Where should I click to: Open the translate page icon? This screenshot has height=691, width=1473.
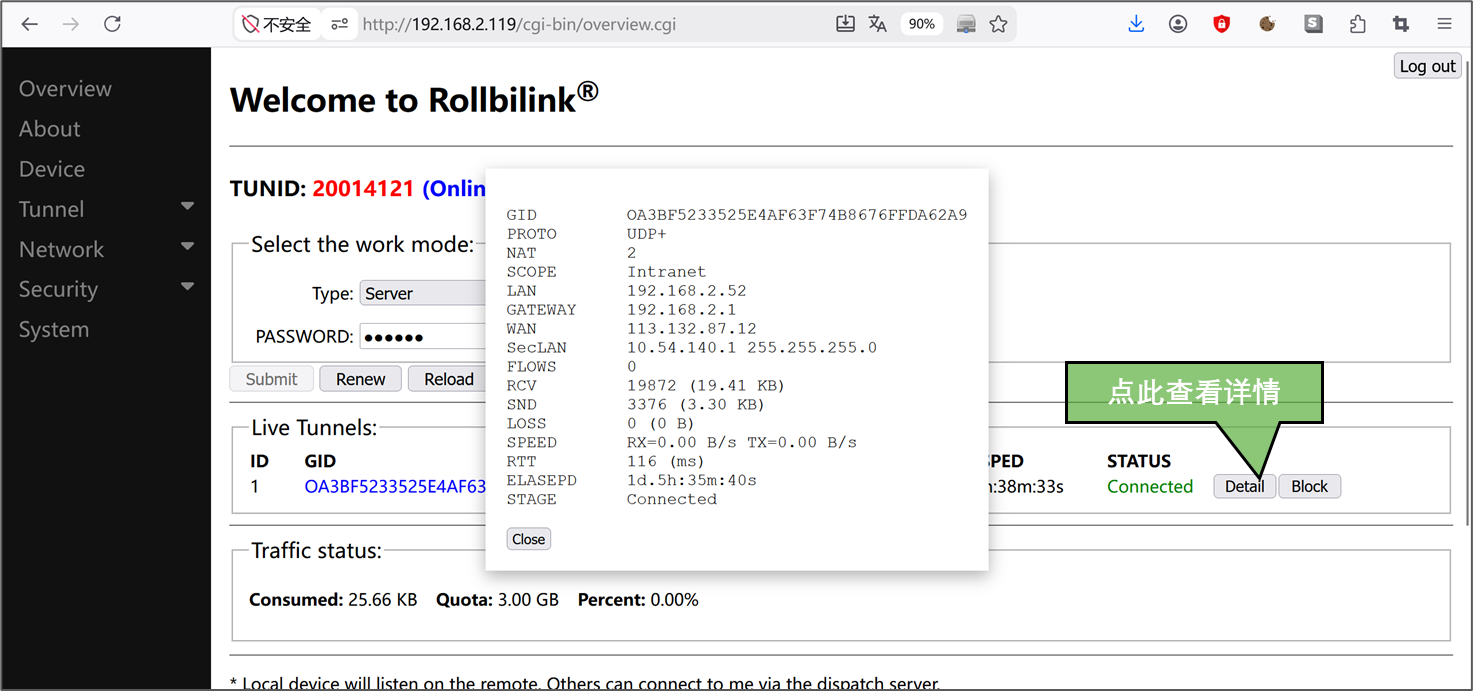(877, 24)
